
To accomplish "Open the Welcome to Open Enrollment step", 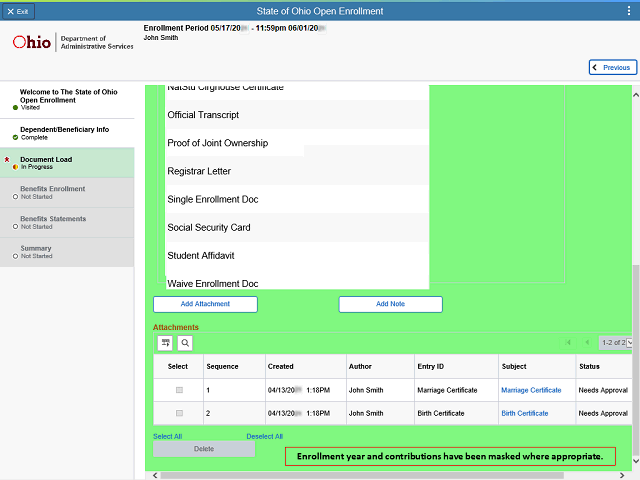I will click(x=67, y=100).
